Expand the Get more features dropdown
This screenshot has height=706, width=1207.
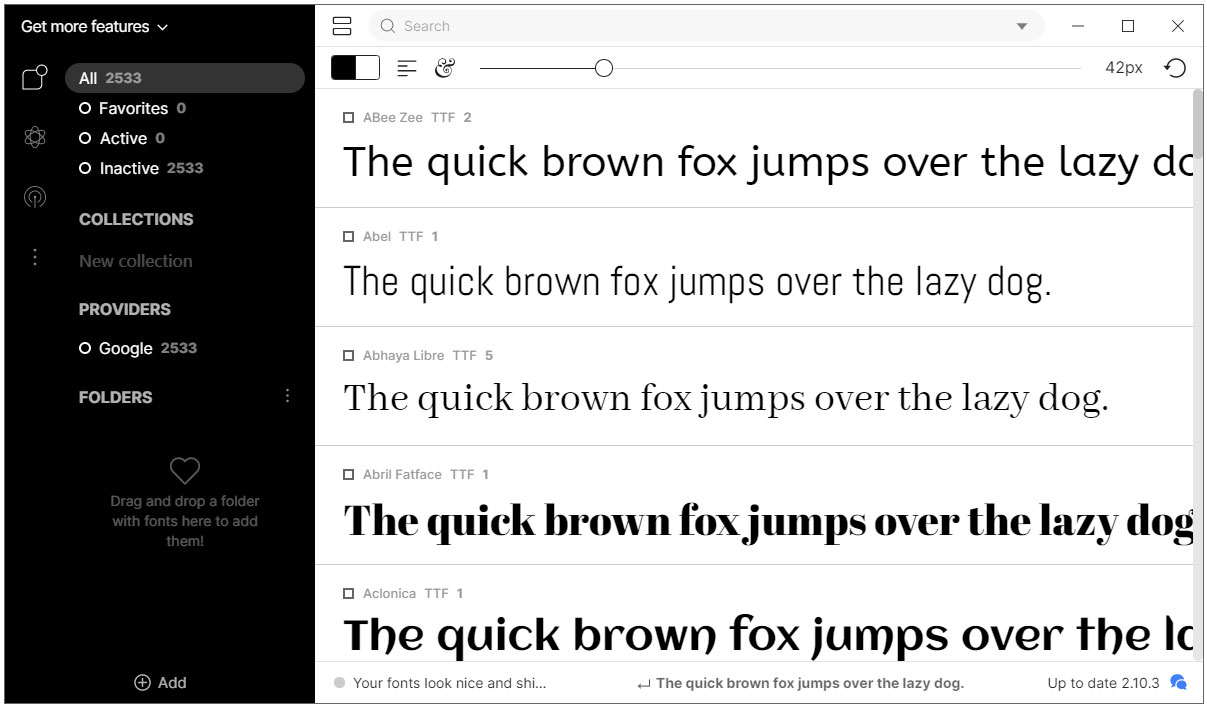[x=94, y=27]
